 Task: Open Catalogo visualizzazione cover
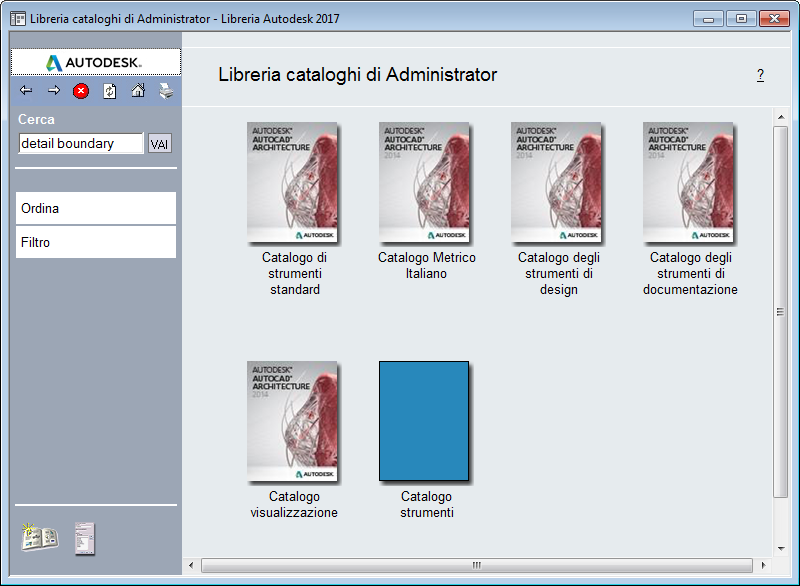tap(292, 421)
